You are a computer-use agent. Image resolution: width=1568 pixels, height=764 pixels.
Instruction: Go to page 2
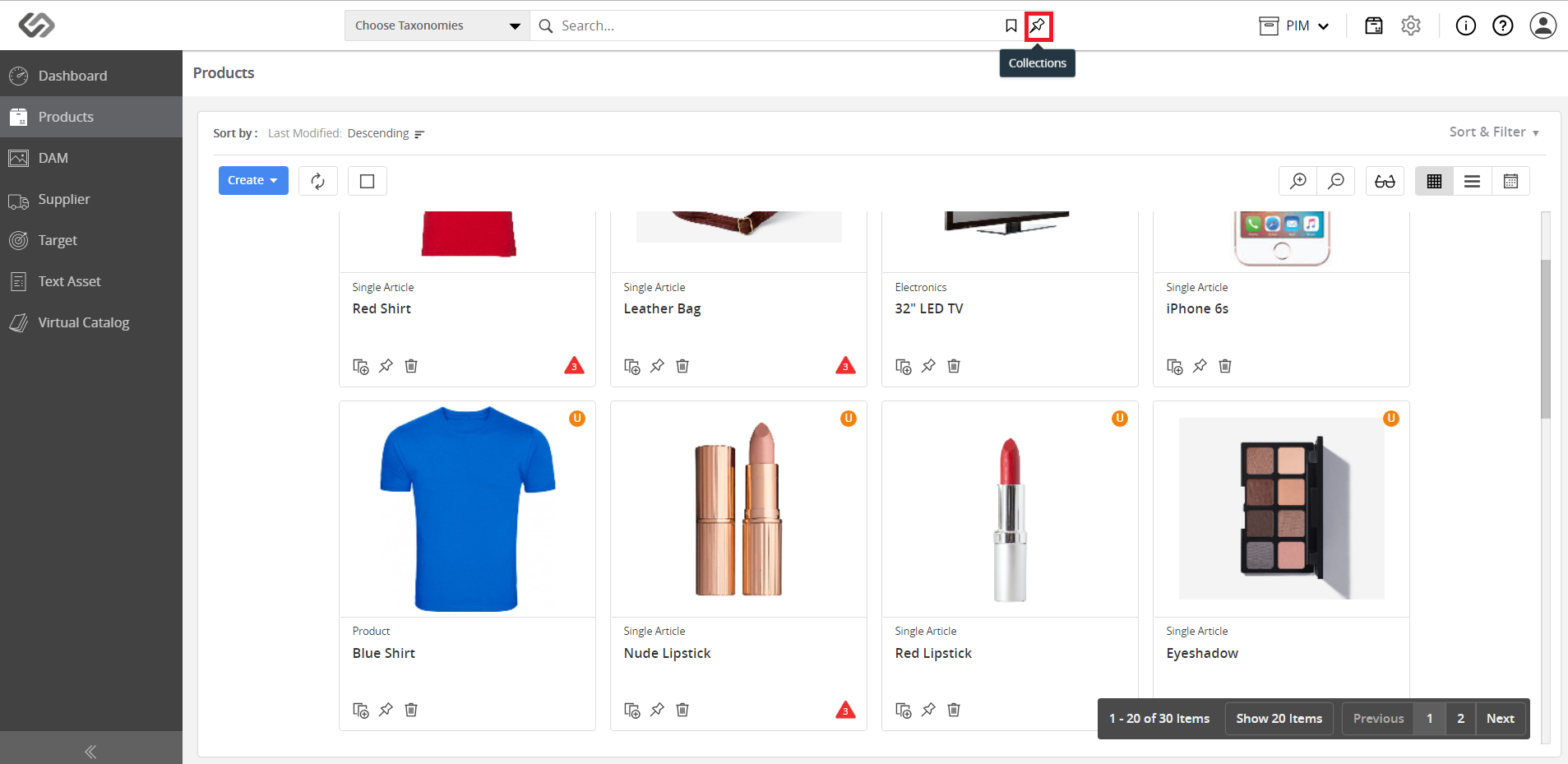click(x=1461, y=719)
